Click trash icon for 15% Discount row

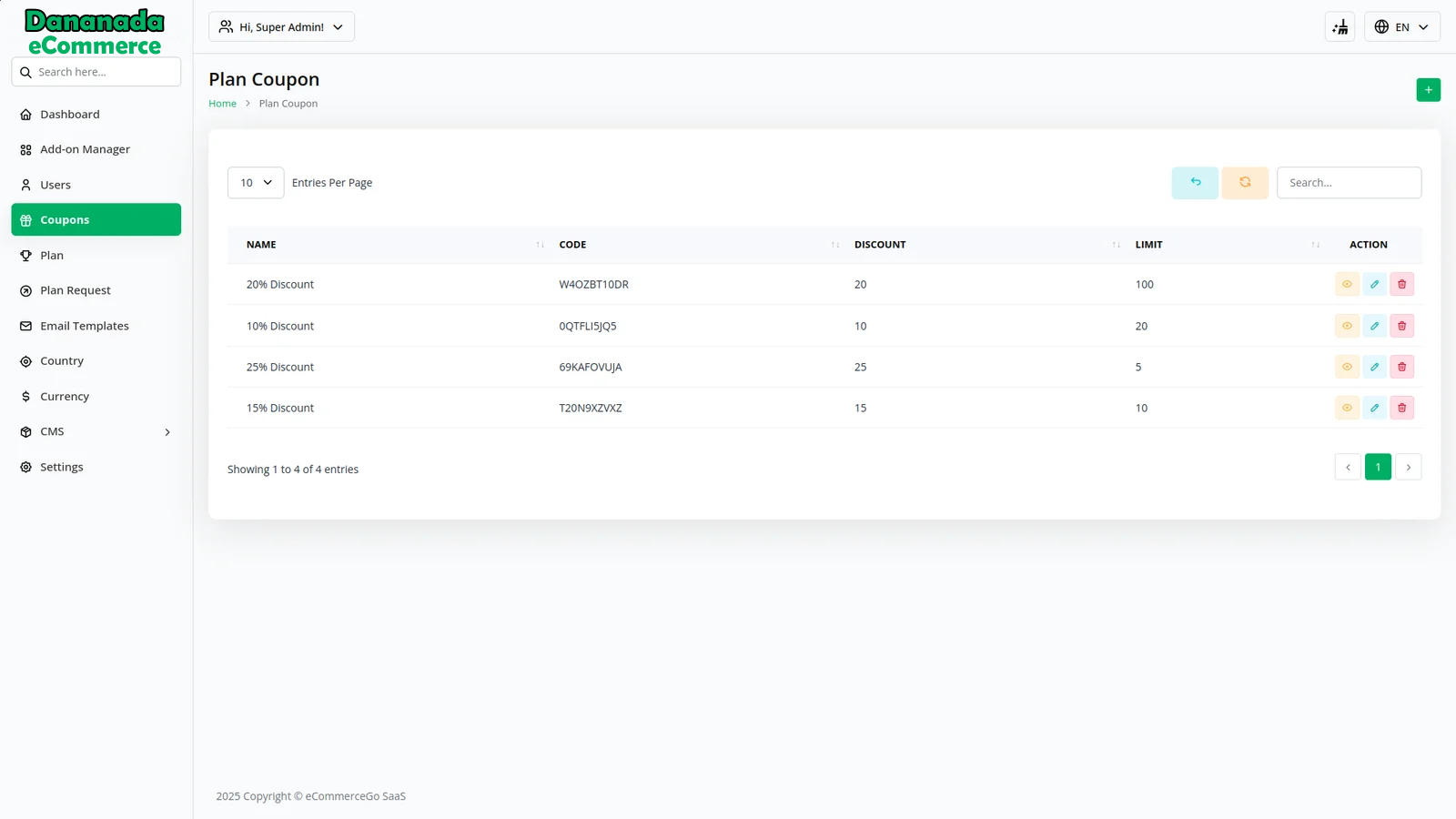(x=1401, y=409)
